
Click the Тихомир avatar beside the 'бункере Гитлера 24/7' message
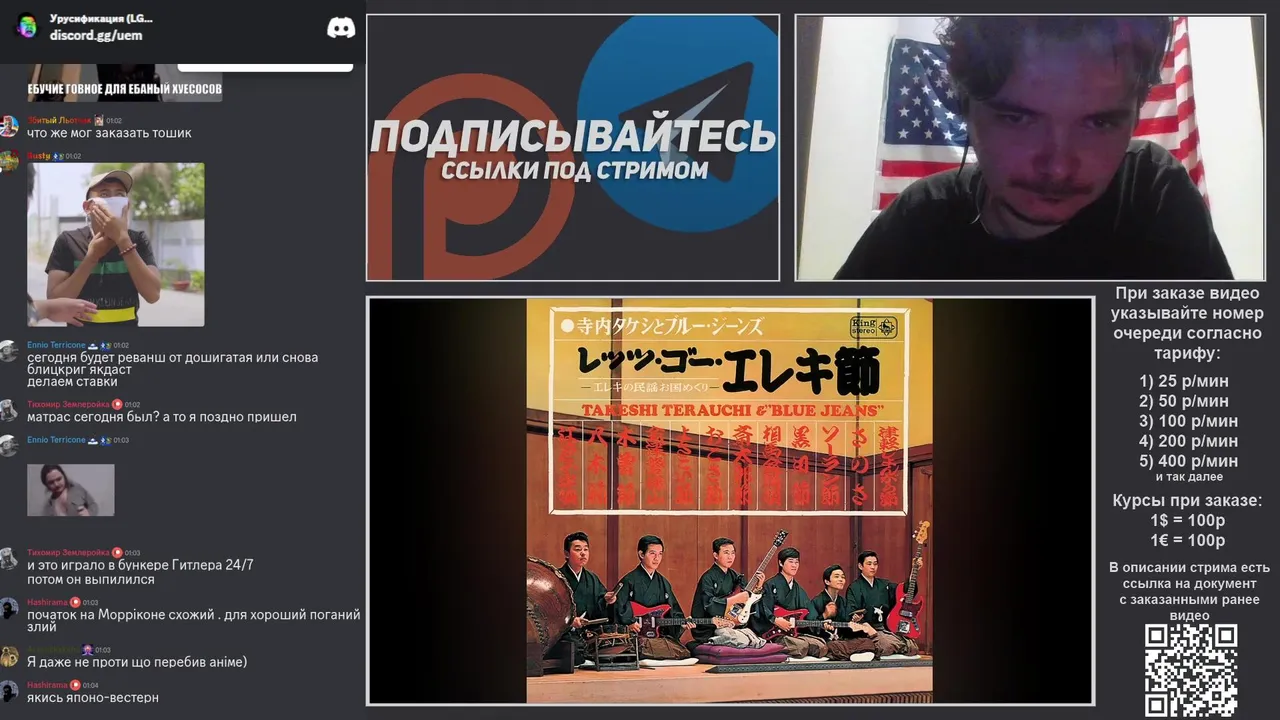click(9, 558)
